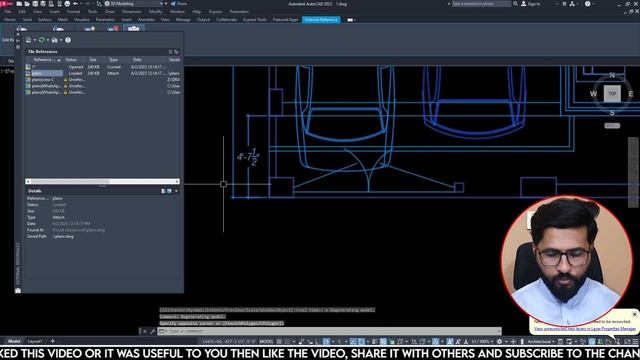This screenshot has width=640, height=360.
Task: Open the Help question mark icon
Action: pos(587,4)
